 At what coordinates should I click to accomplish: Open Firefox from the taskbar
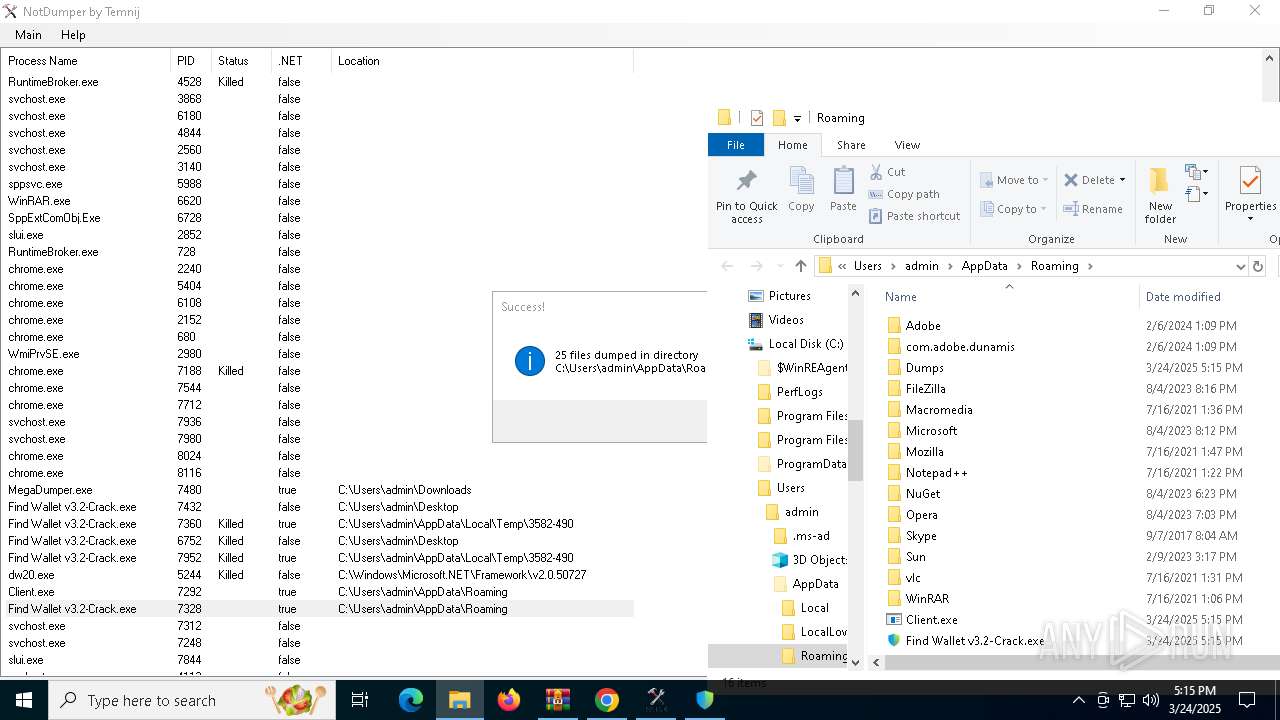pos(509,700)
